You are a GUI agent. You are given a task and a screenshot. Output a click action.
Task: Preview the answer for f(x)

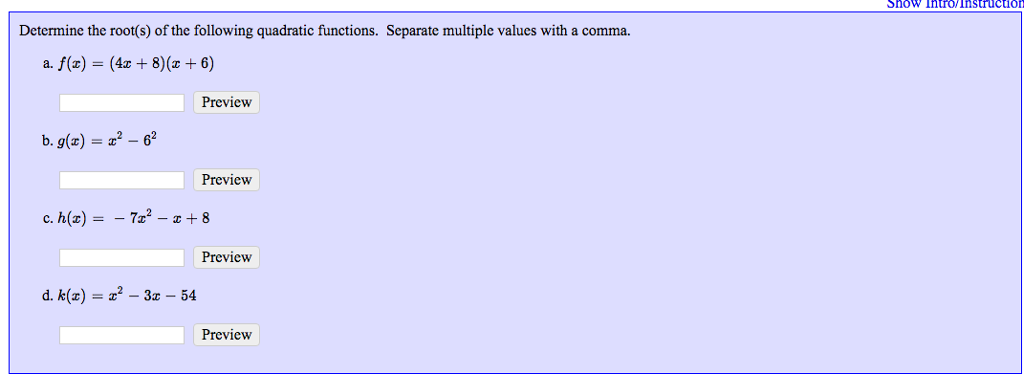coord(227,102)
